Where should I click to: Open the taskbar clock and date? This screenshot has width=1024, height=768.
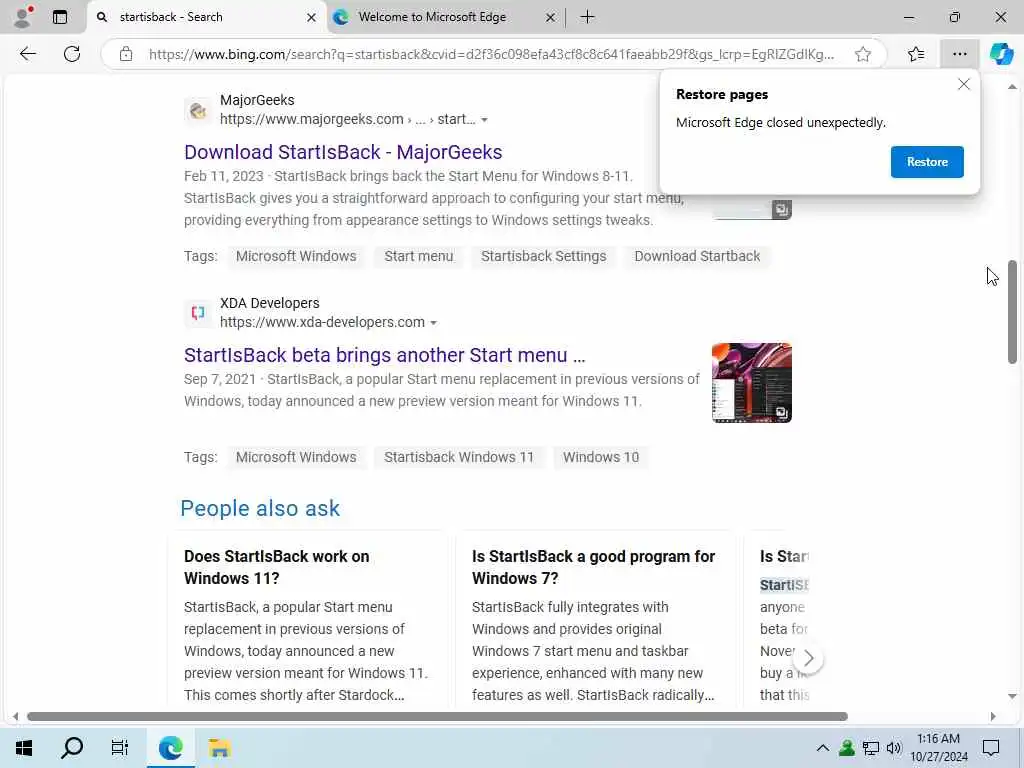(938, 748)
